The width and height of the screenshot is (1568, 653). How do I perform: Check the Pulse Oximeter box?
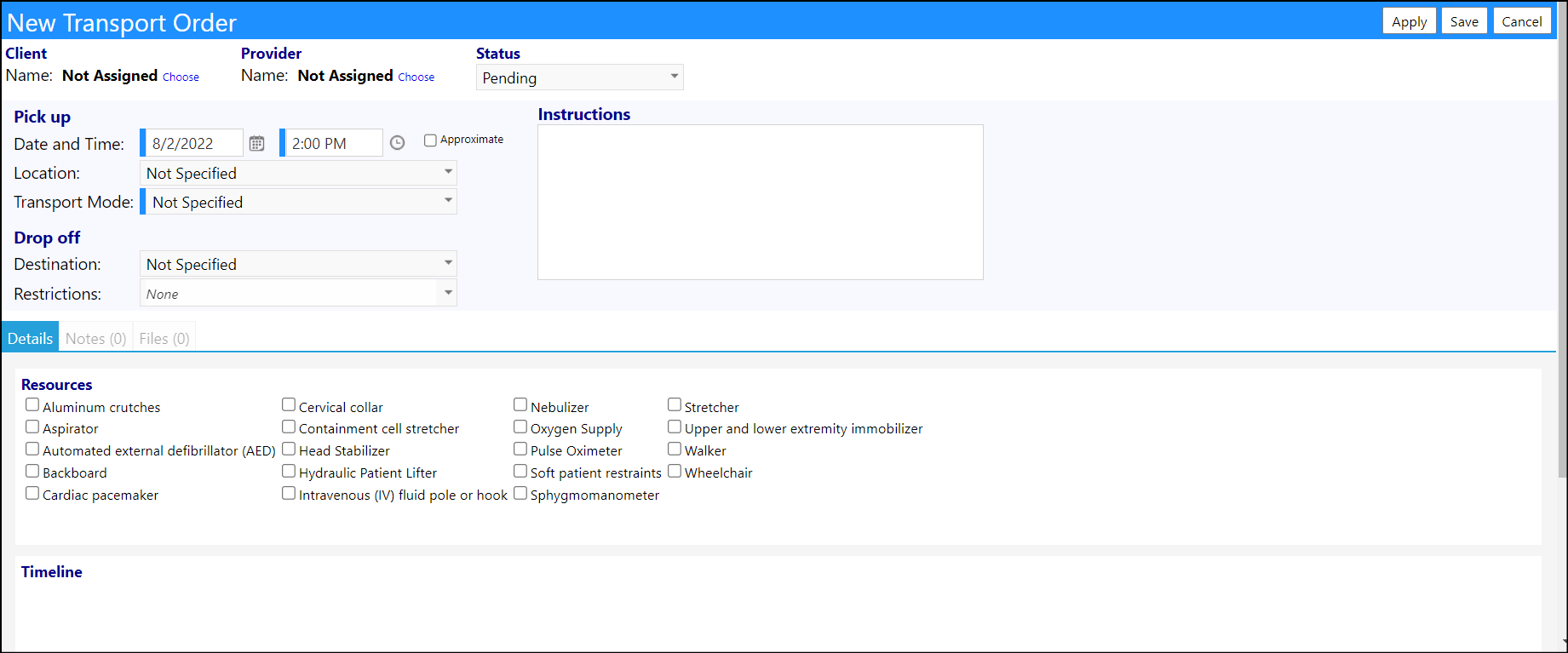pos(520,449)
